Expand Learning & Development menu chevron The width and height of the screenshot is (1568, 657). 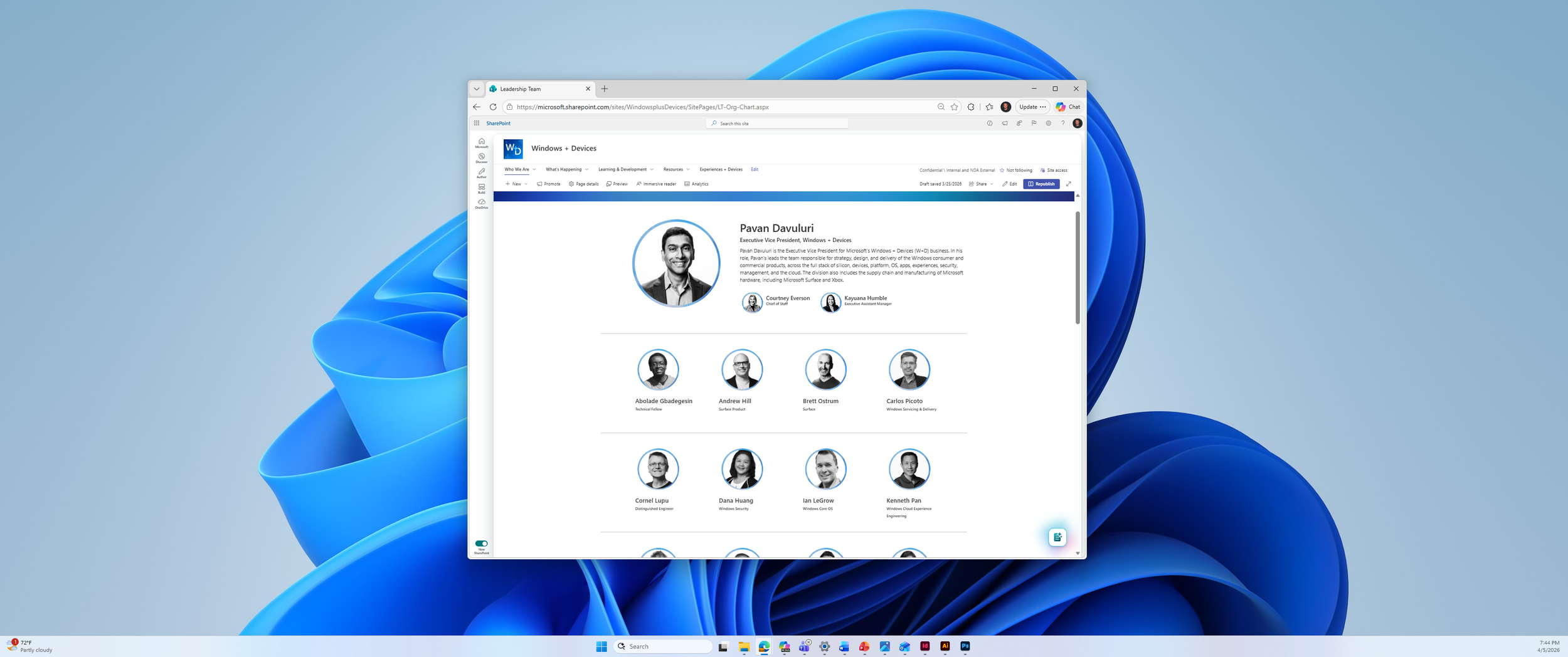point(652,170)
